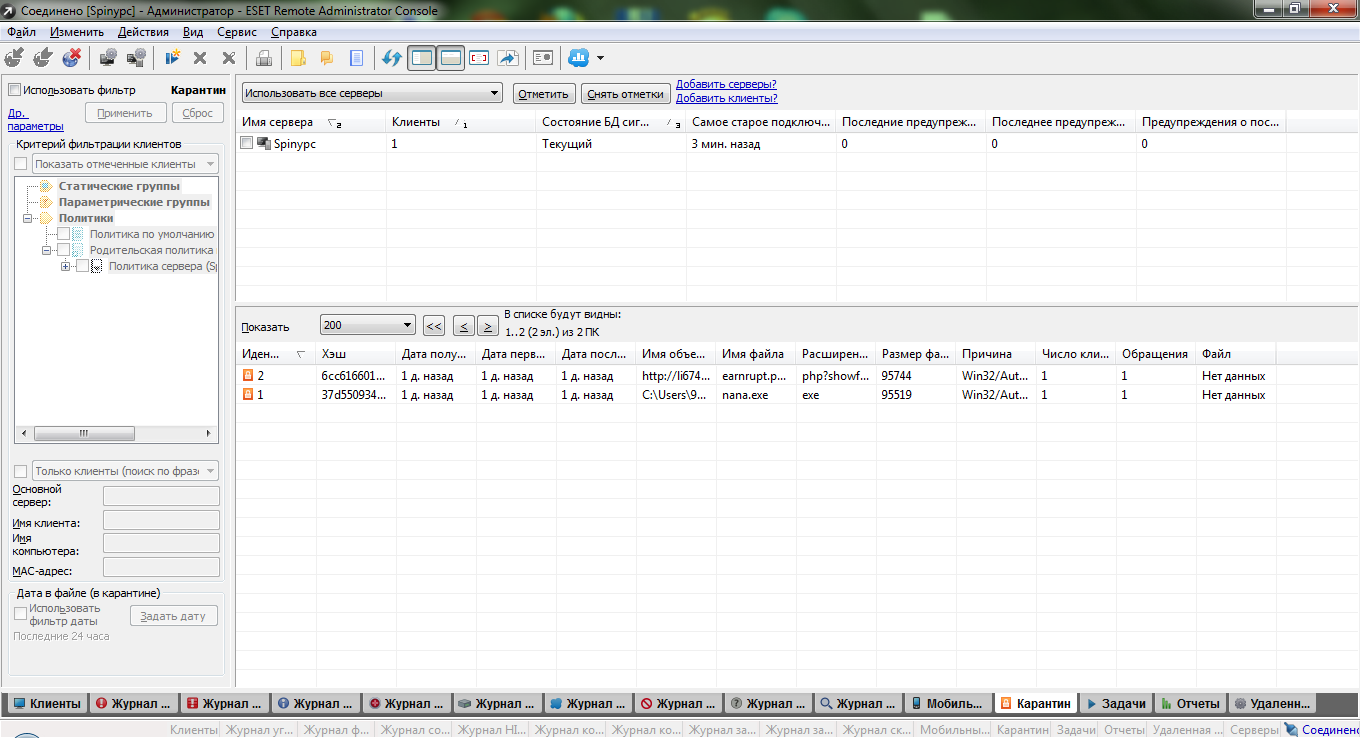Open the Только клиенты search dropdown
This screenshot has height=738, width=1360.
125,471
